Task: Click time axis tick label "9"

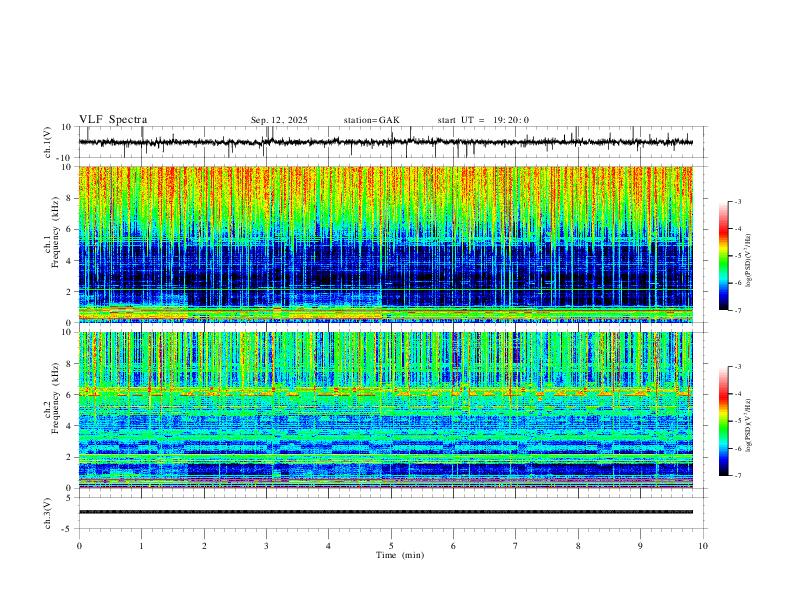Action: 640,546
